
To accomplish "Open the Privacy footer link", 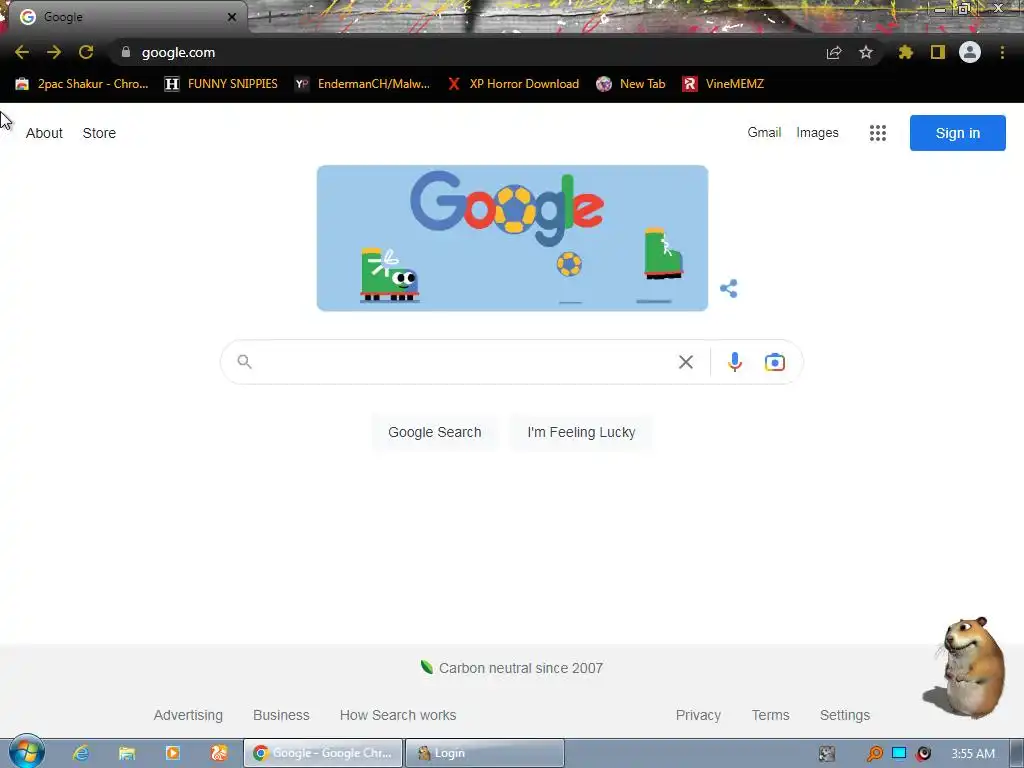I will pos(698,715).
